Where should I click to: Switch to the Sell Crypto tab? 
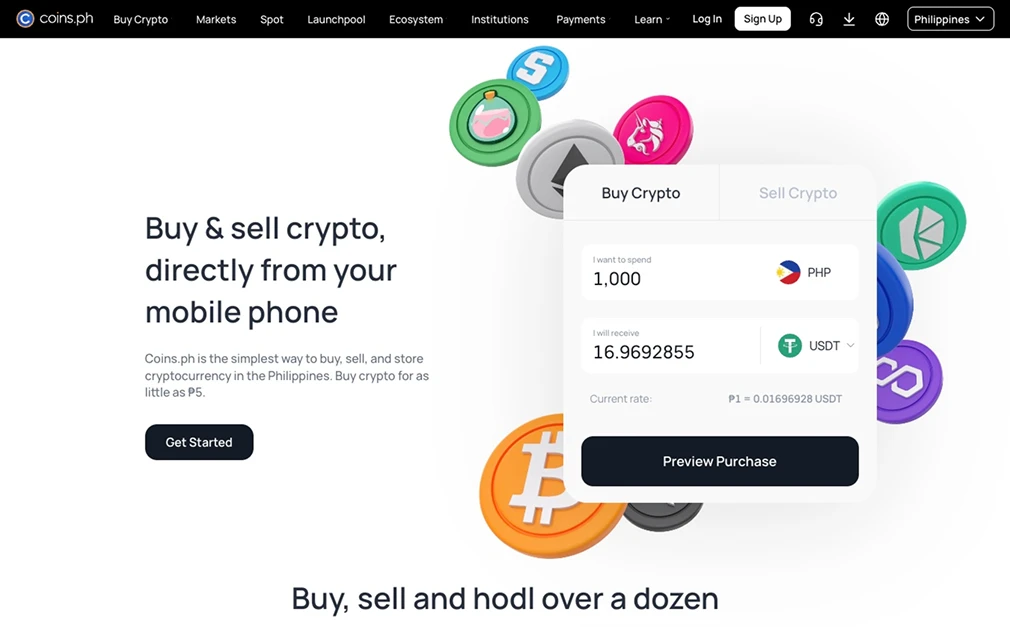(797, 193)
